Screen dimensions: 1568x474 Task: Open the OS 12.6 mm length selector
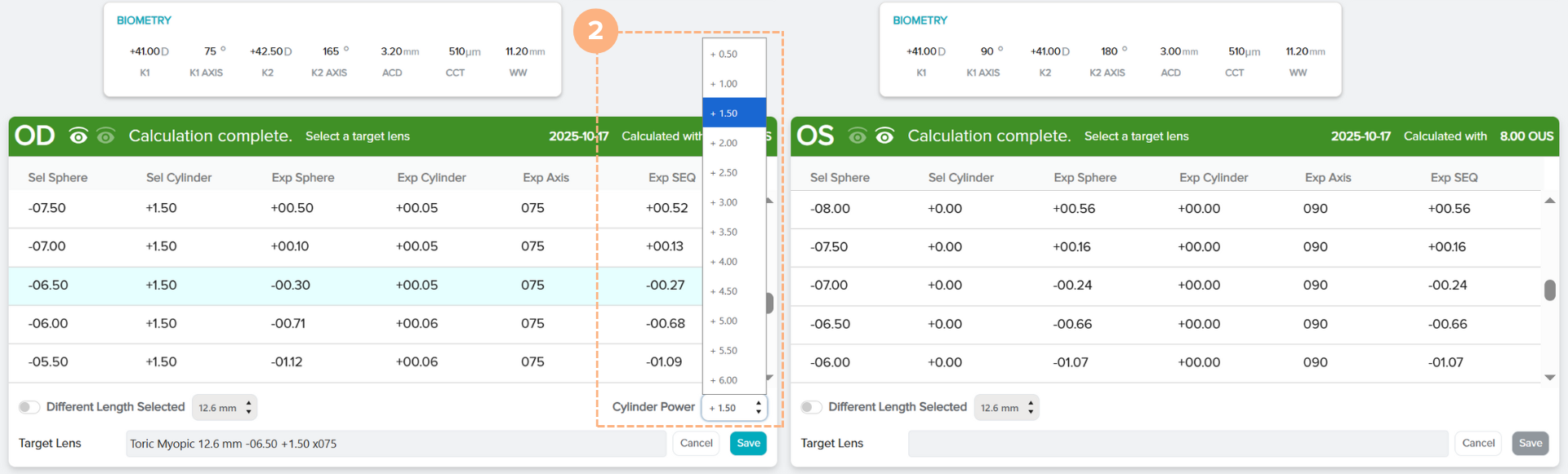click(1006, 408)
